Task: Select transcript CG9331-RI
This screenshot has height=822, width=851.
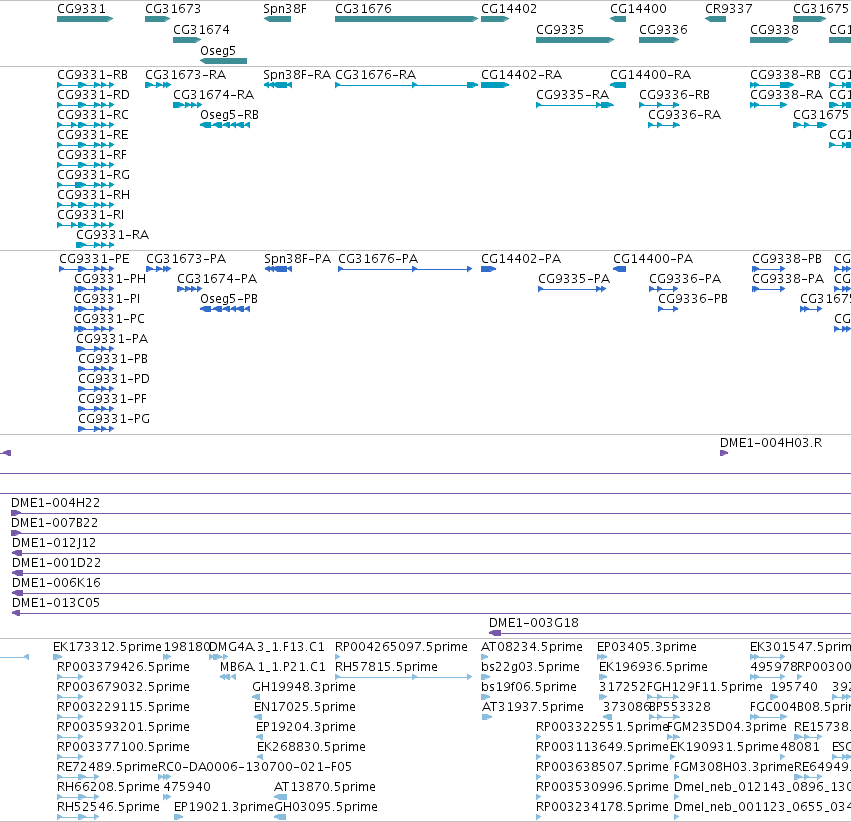Action: 85,225
